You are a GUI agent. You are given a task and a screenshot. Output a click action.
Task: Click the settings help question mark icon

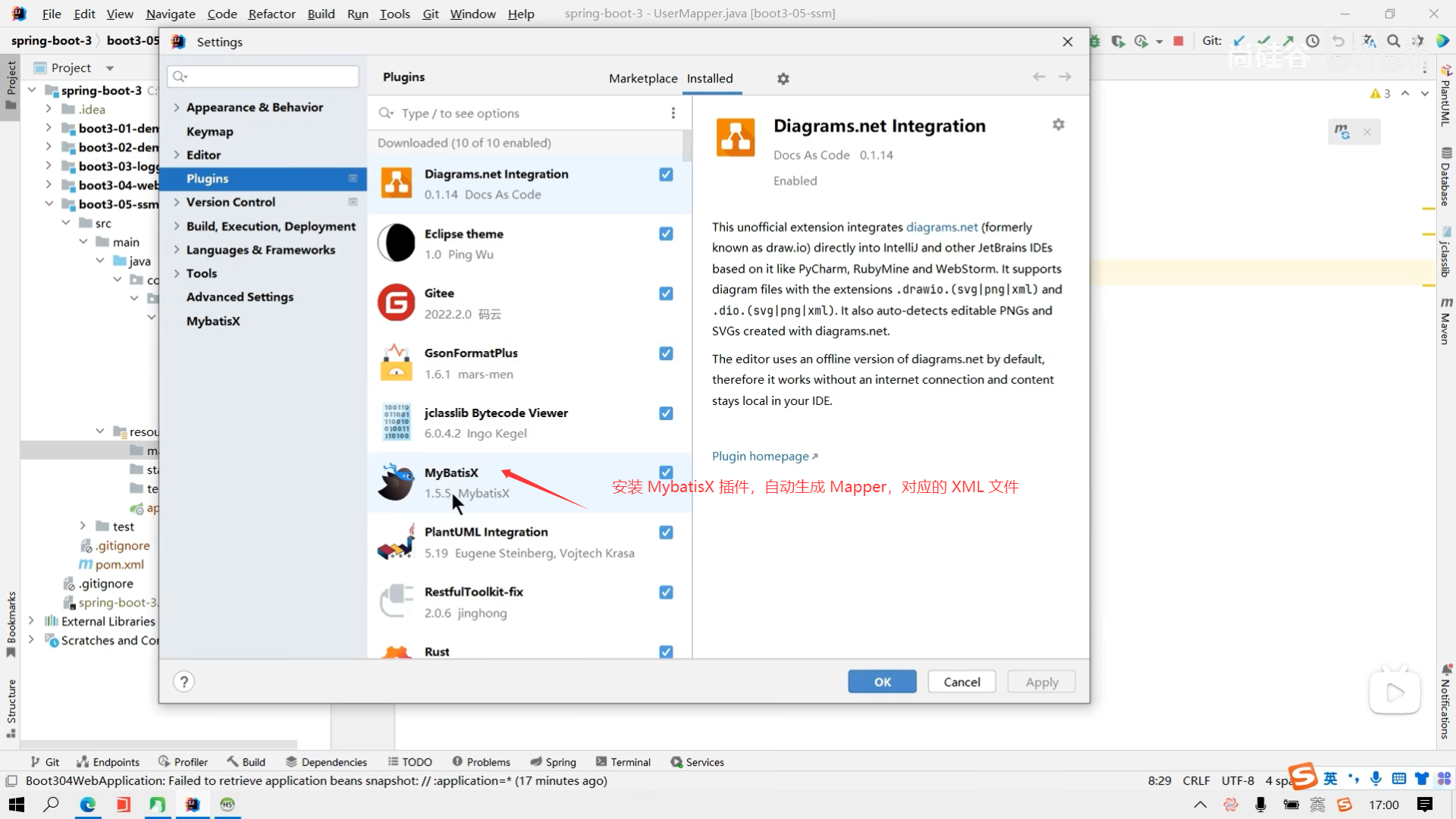[x=184, y=682]
